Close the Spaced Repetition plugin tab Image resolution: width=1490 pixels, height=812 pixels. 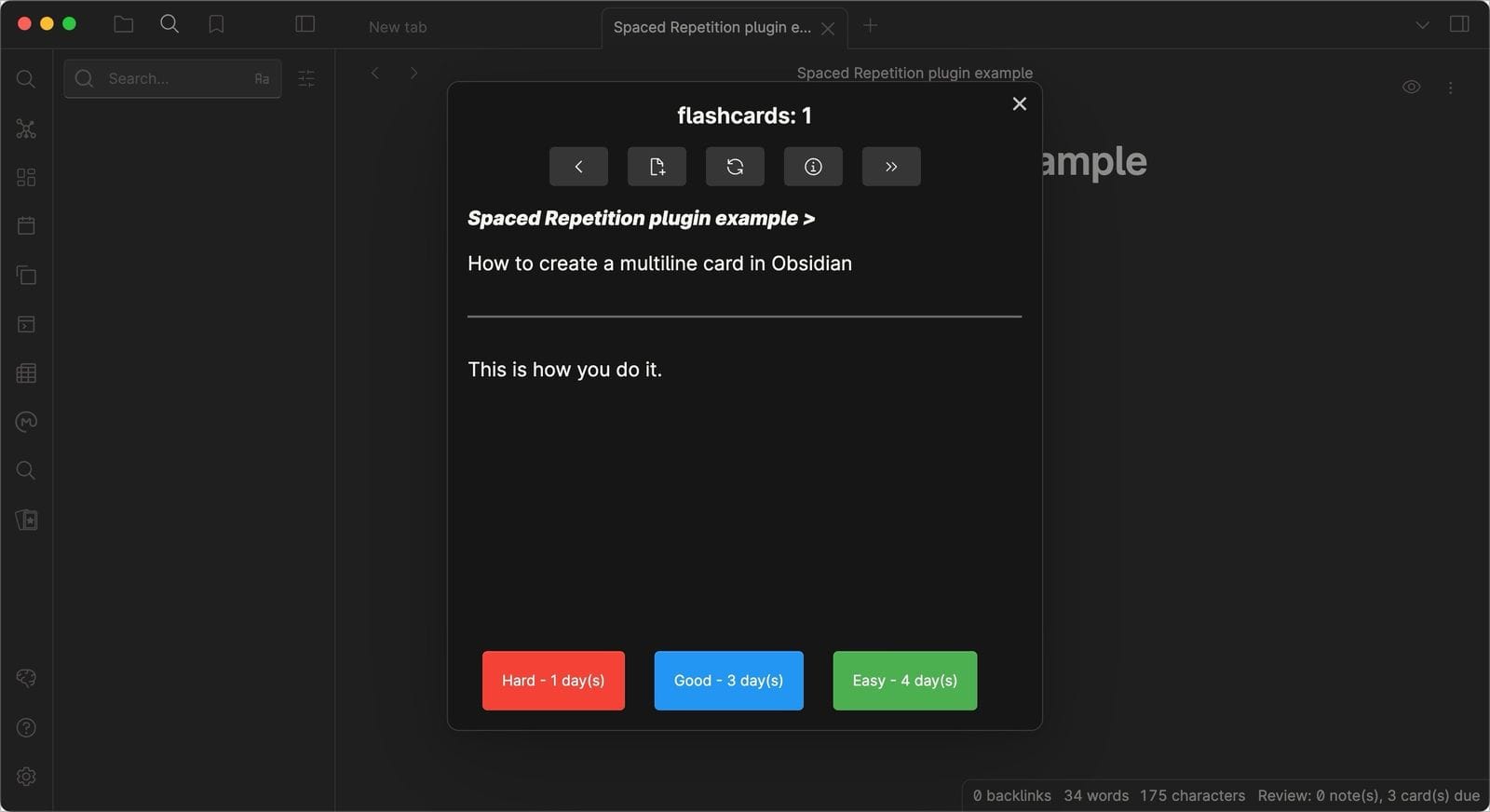tap(828, 28)
